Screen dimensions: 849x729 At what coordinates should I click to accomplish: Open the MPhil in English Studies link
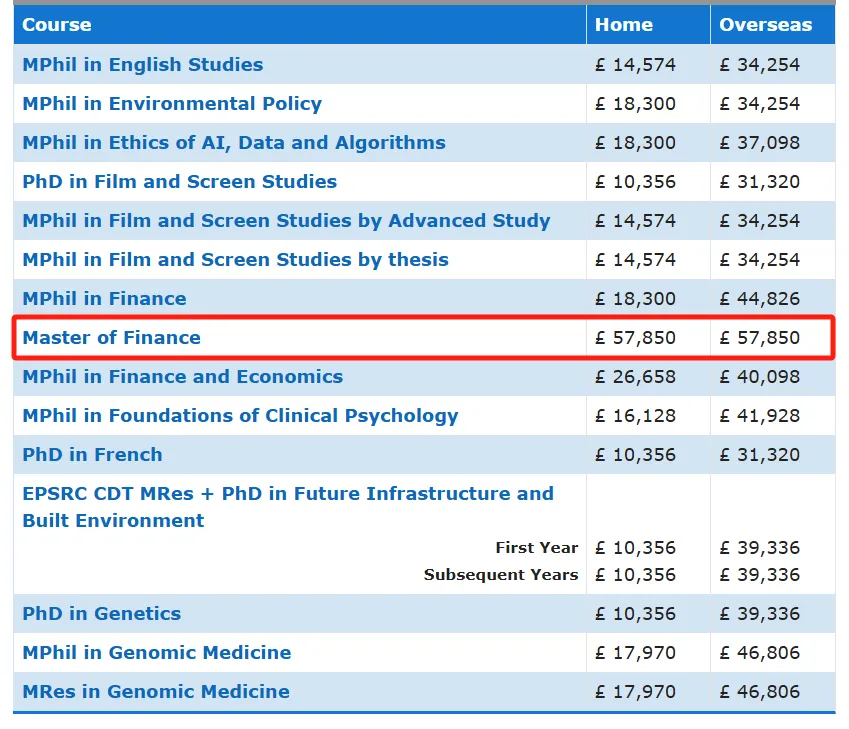[143, 65]
